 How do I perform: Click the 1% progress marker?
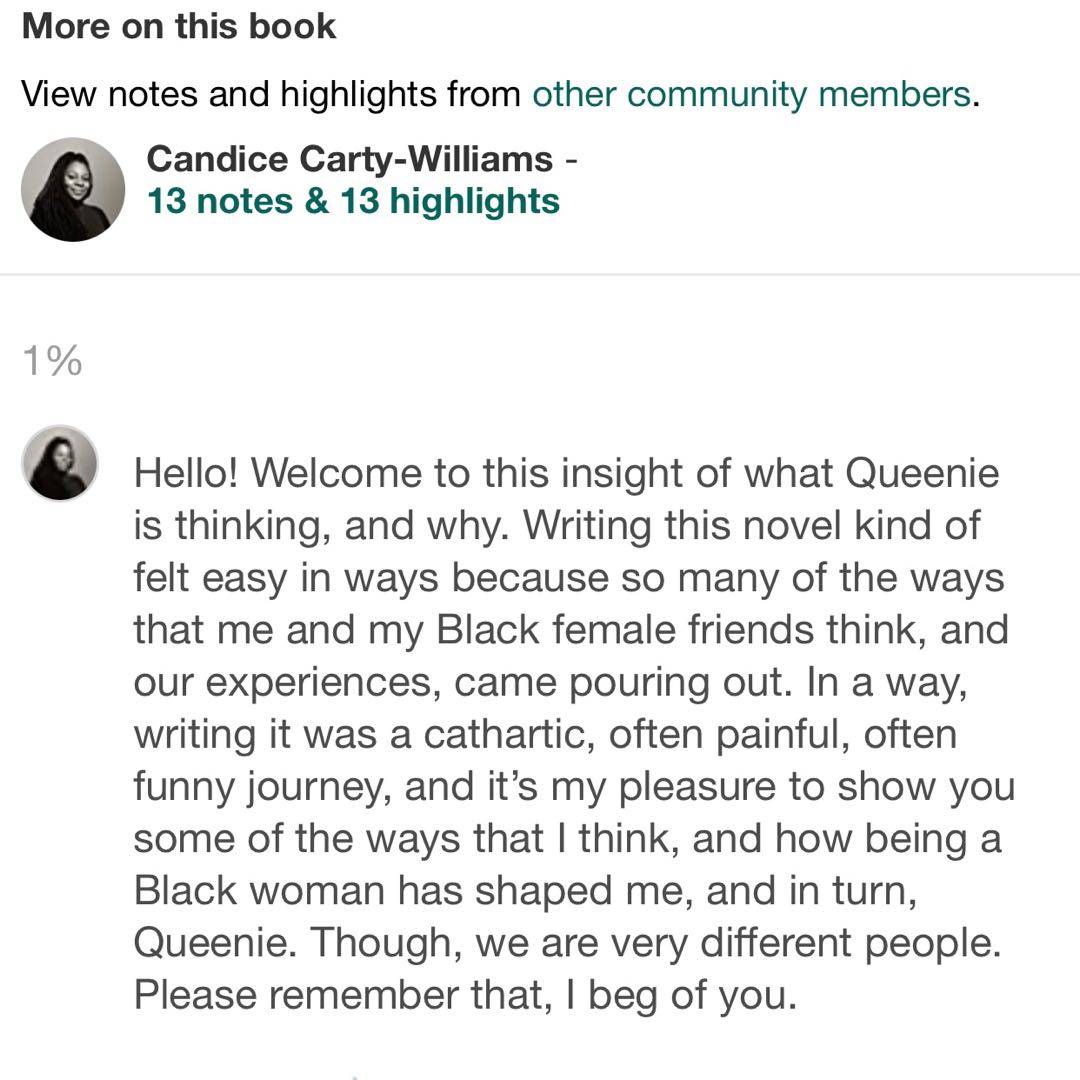coord(52,361)
